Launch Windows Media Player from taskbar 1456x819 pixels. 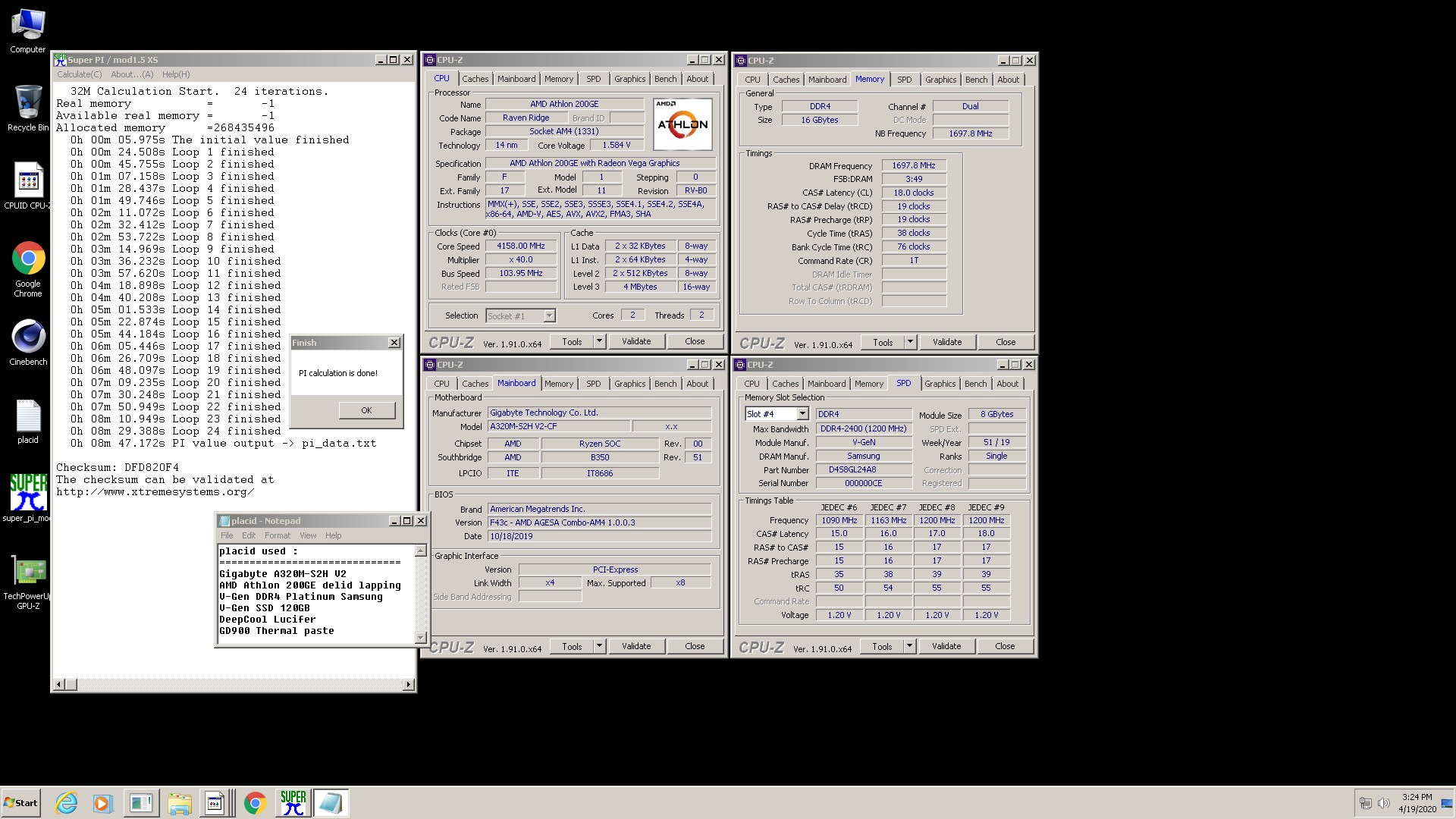tap(102, 803)
